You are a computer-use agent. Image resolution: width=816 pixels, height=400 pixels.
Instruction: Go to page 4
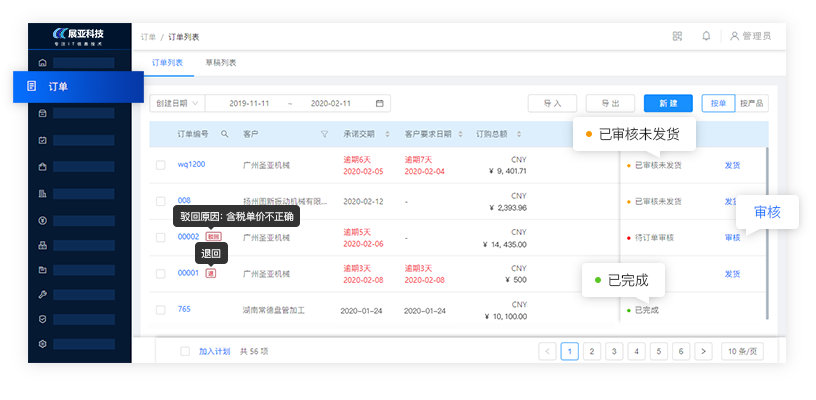coord(636,351)
